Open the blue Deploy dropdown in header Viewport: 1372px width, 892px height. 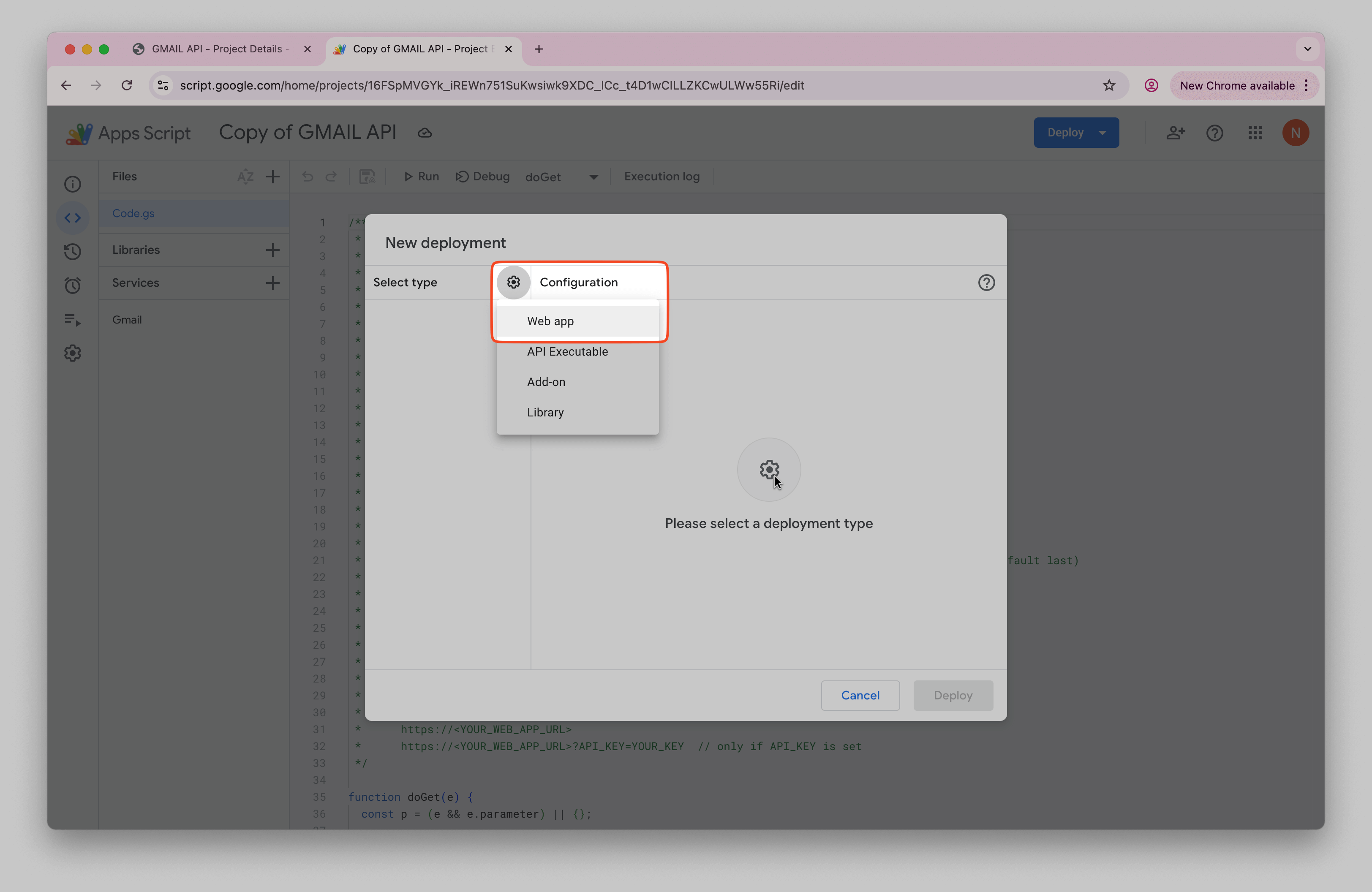tap(1076, 133)
